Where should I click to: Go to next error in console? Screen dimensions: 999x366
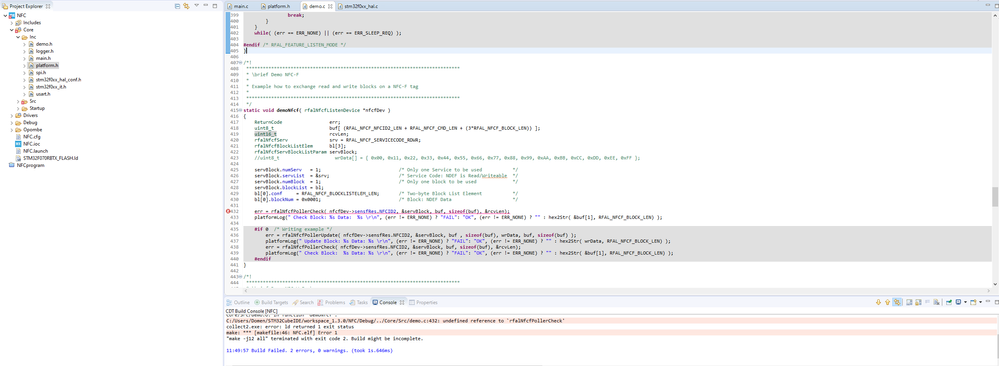tap(879, 302)
